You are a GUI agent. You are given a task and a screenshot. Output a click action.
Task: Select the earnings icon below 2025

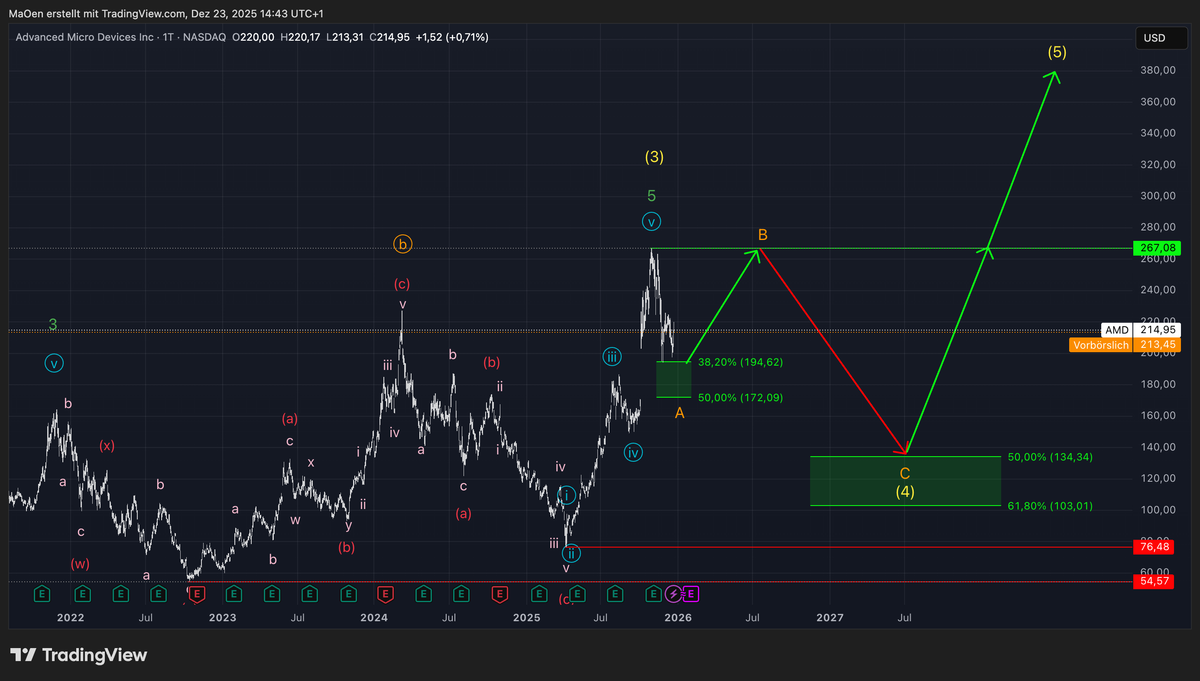[x=539, y=594]
